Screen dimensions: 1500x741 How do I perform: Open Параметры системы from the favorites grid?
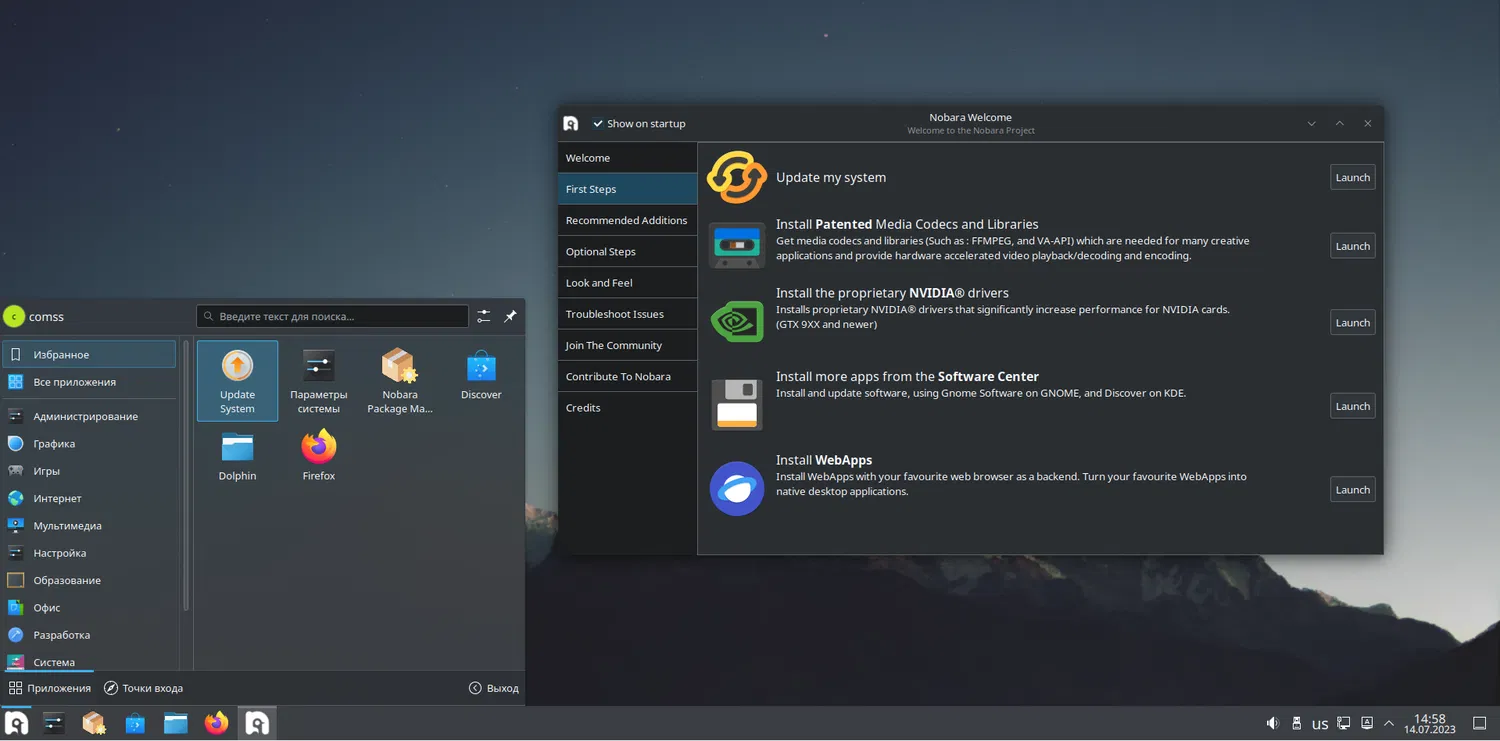(x=319, y=381)
